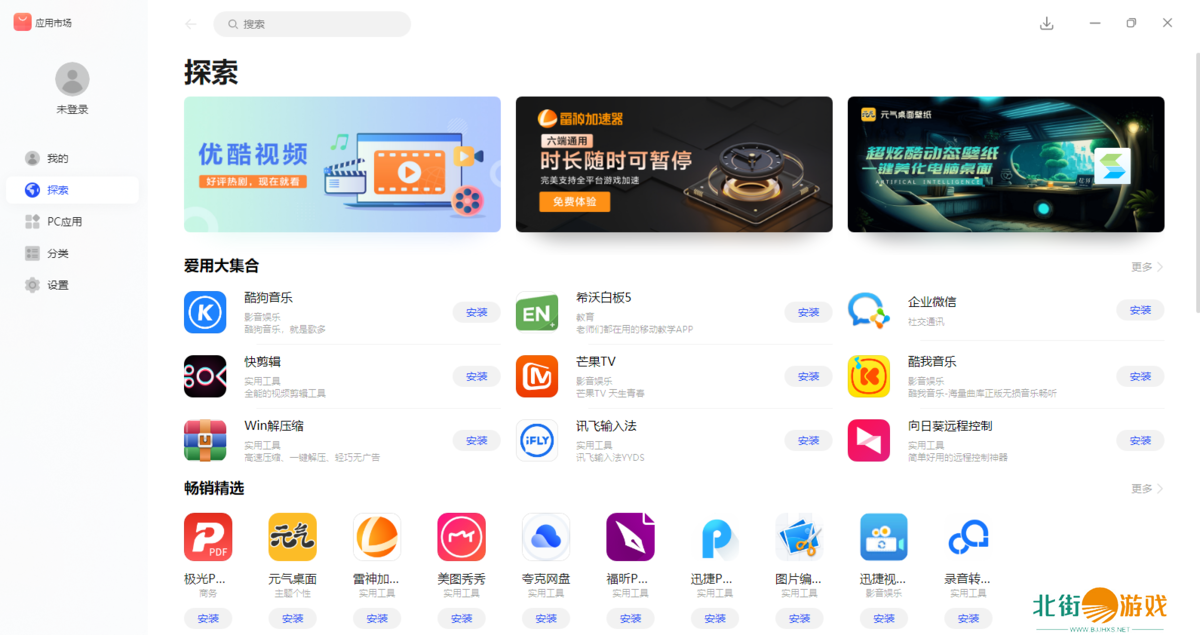Image resolution: width=1200 pixels, height=635 pixels.
Task: Click the 美图秀秀 app icon
Action: click(x=461, y=537)
